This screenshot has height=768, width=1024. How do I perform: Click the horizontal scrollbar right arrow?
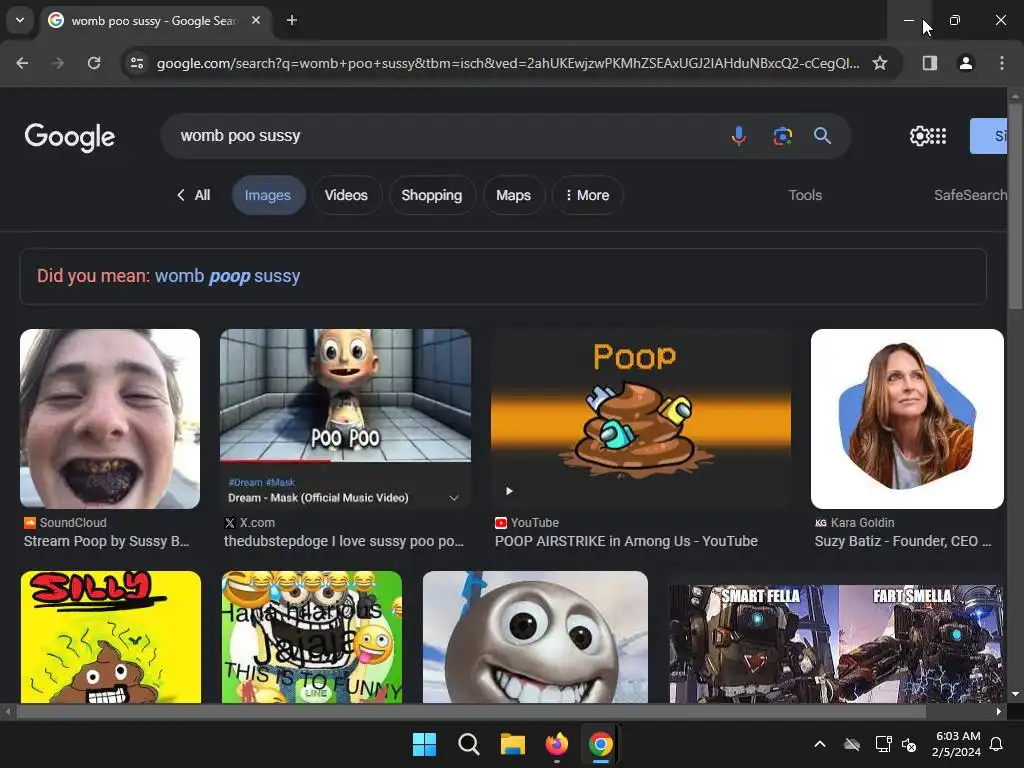coord(999,712)
